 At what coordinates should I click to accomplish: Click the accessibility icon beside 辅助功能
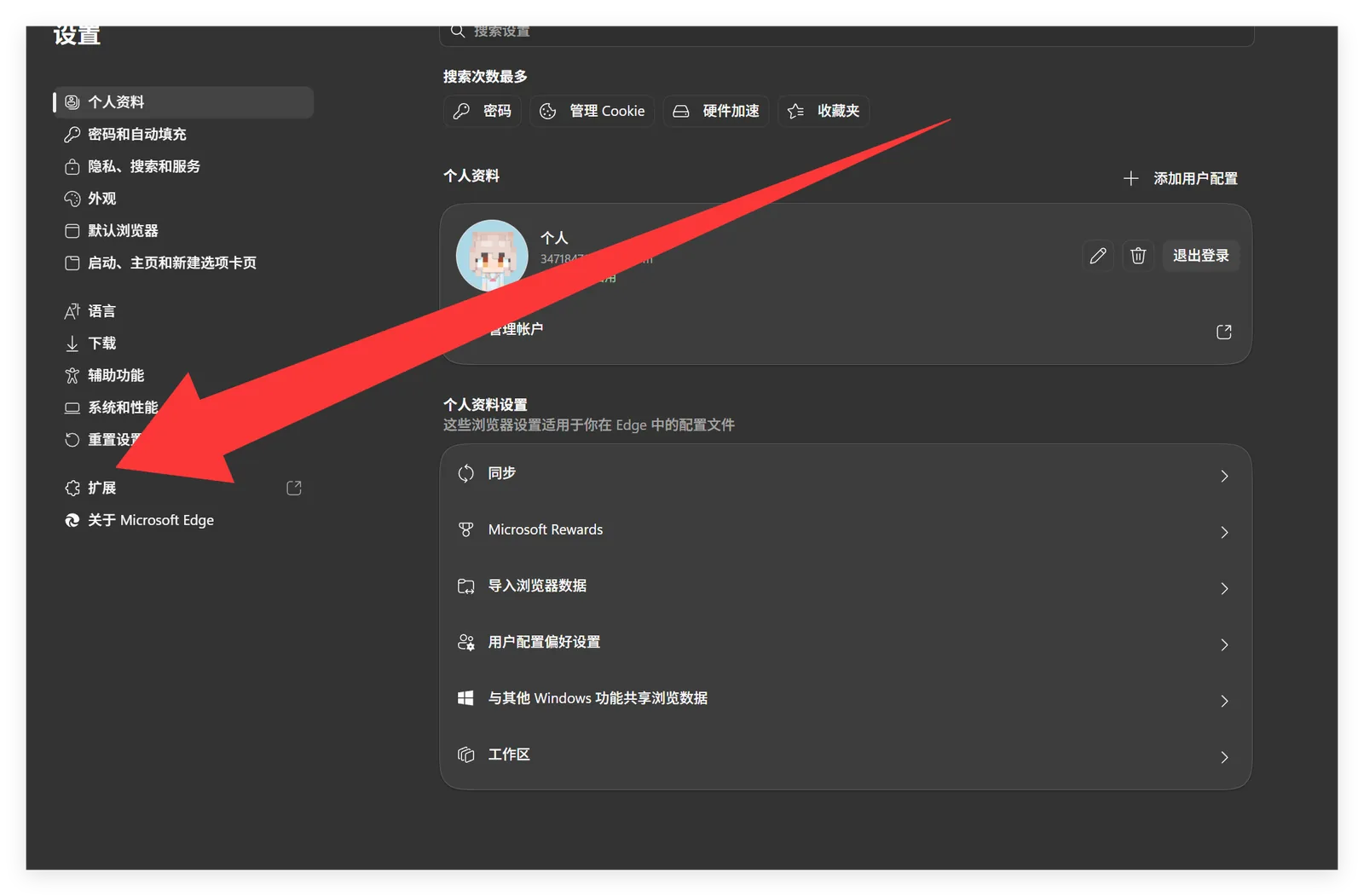click(x=72, y=376)
